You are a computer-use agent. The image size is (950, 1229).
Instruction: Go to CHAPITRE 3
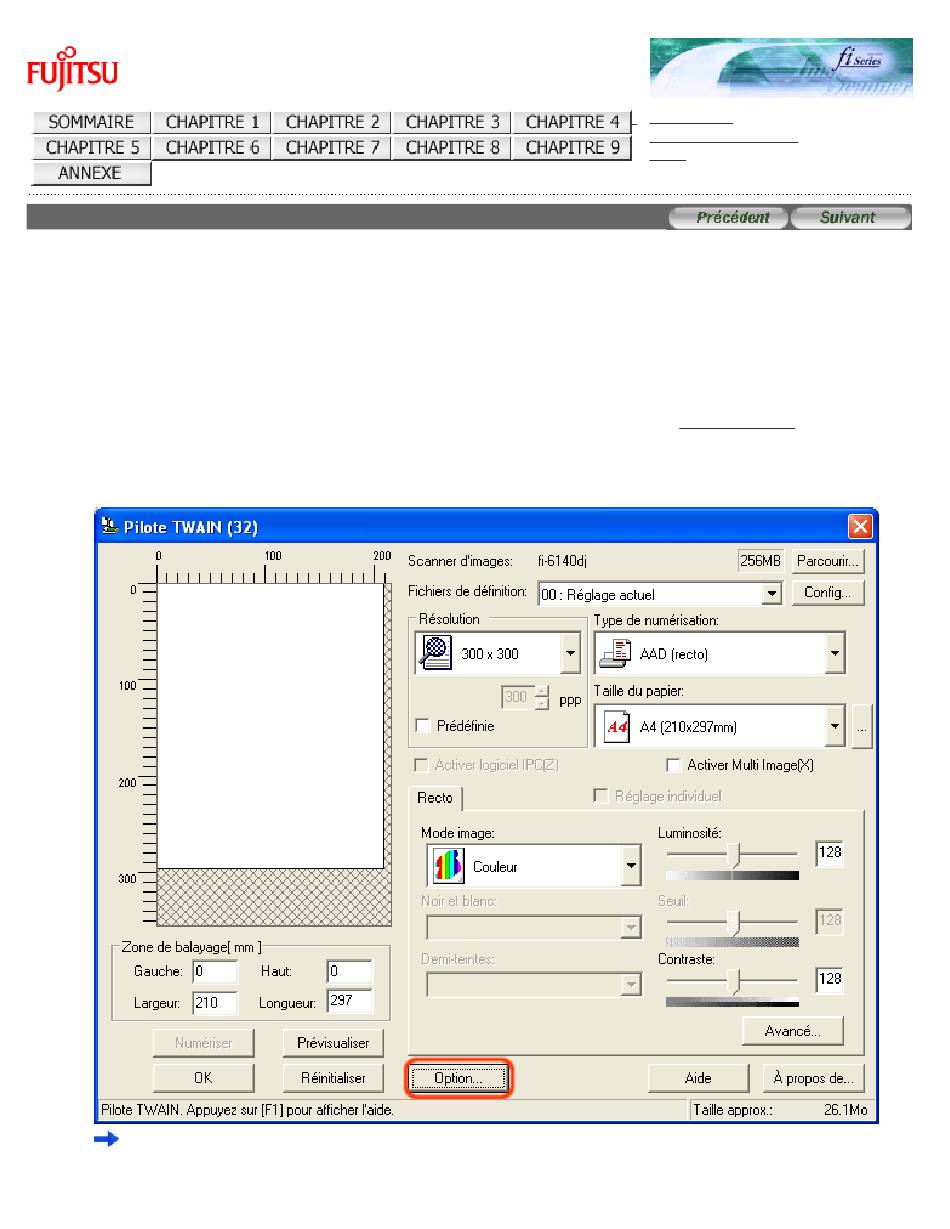pos(451,122)
